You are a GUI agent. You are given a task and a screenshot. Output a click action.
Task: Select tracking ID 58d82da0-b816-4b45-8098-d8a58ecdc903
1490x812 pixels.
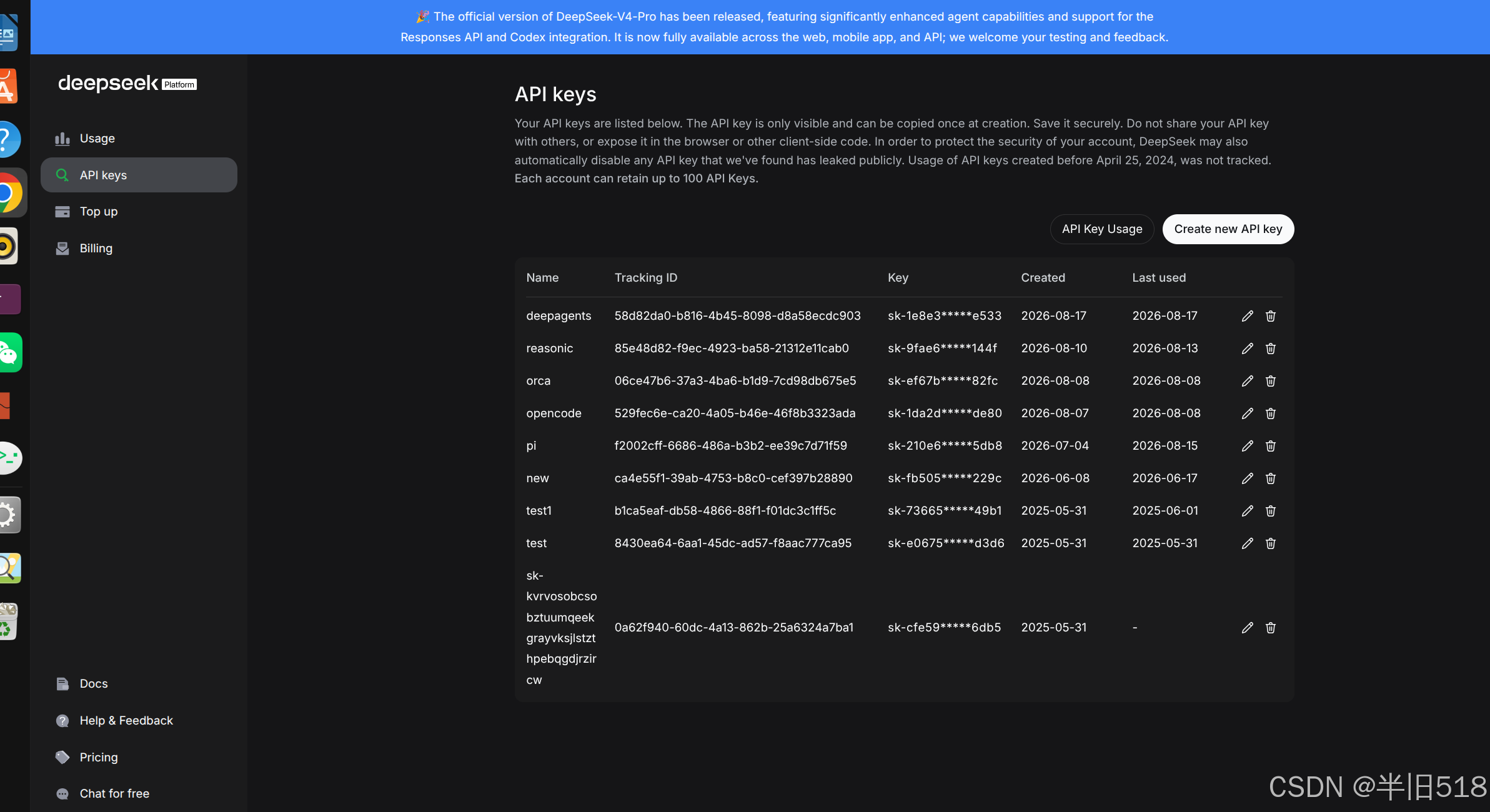(737, 316)
